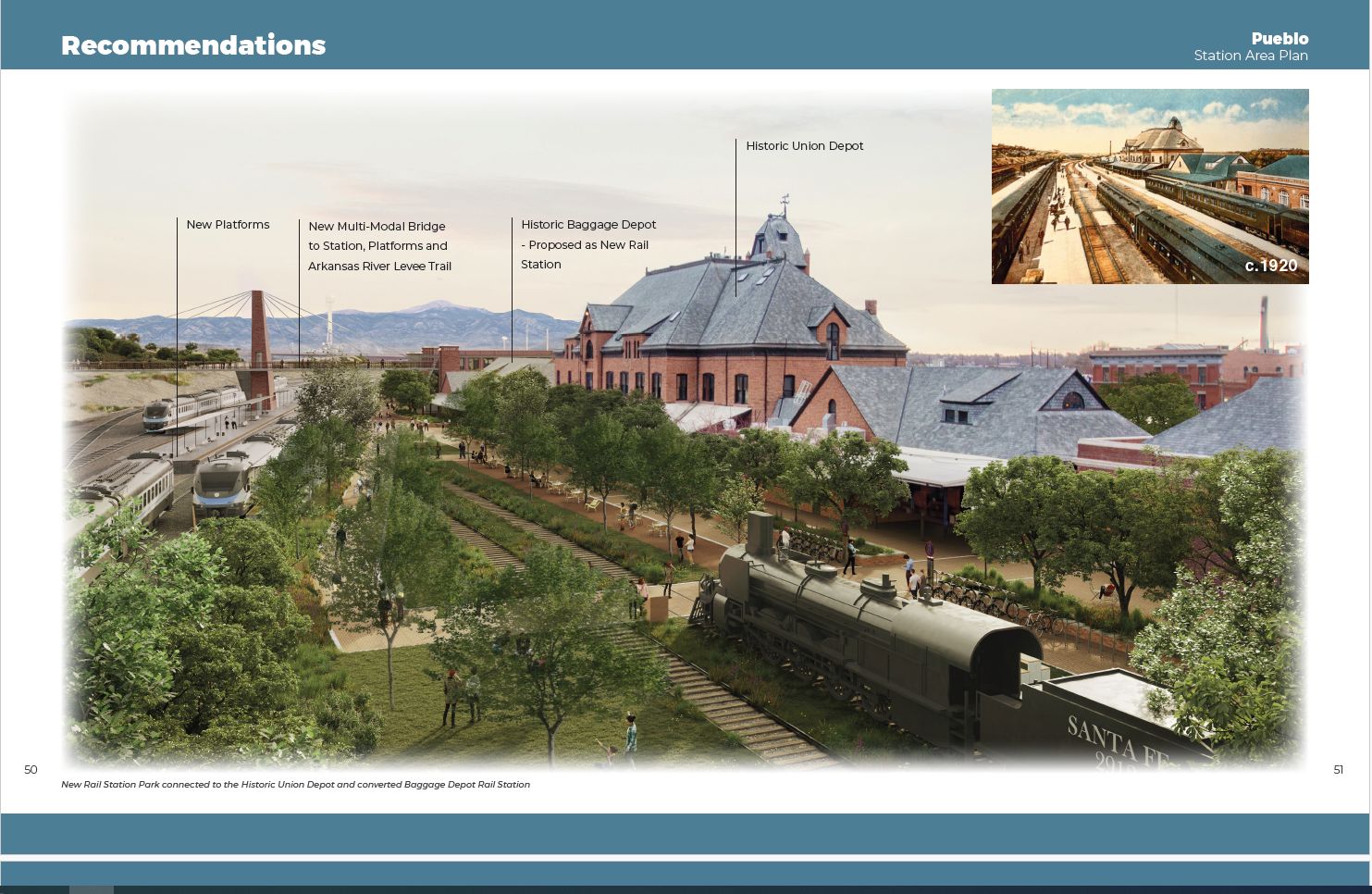Click the New Platforms callout label
The width and height of the screenshot is (1372, 894).
[228, 224]
